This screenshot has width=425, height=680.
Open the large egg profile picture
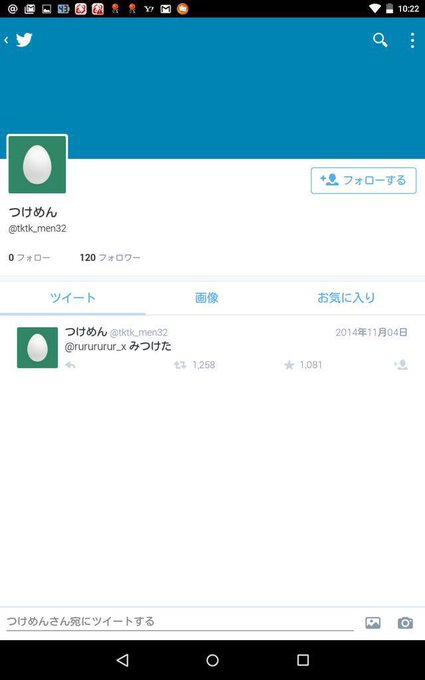[37, 164]
